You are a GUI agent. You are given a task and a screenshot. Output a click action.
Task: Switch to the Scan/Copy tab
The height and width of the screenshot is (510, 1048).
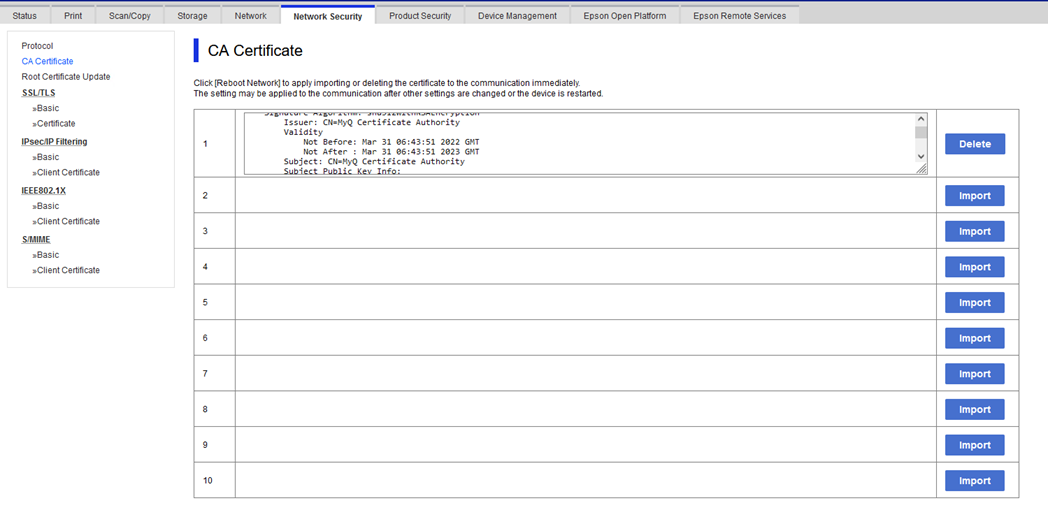[130, 16]
